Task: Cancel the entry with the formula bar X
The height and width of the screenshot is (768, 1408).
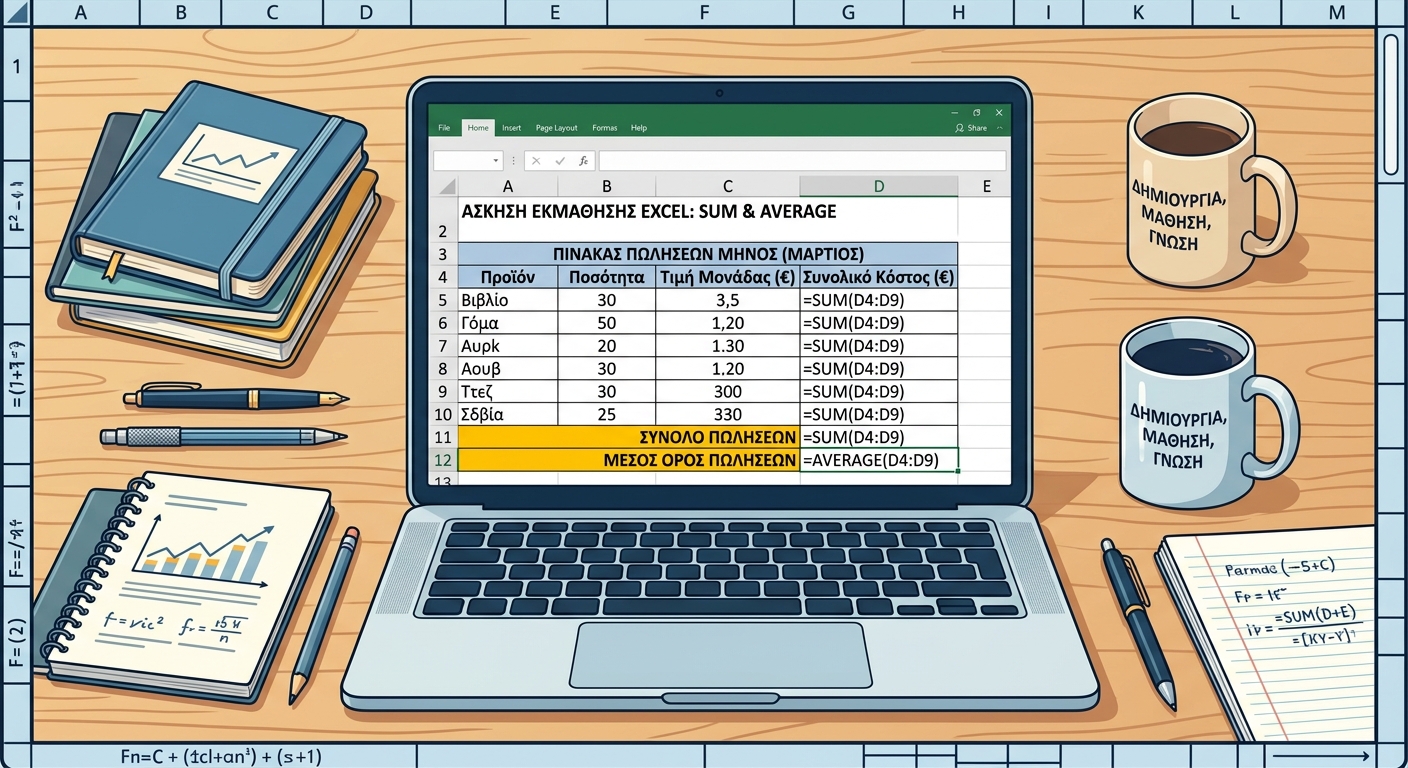Action: (x=536, y=161)
